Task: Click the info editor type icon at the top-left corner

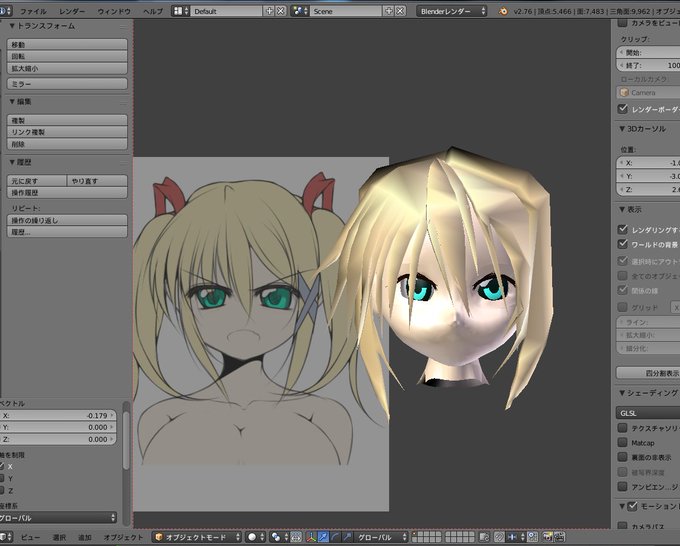Action: (x=4, y=11)
